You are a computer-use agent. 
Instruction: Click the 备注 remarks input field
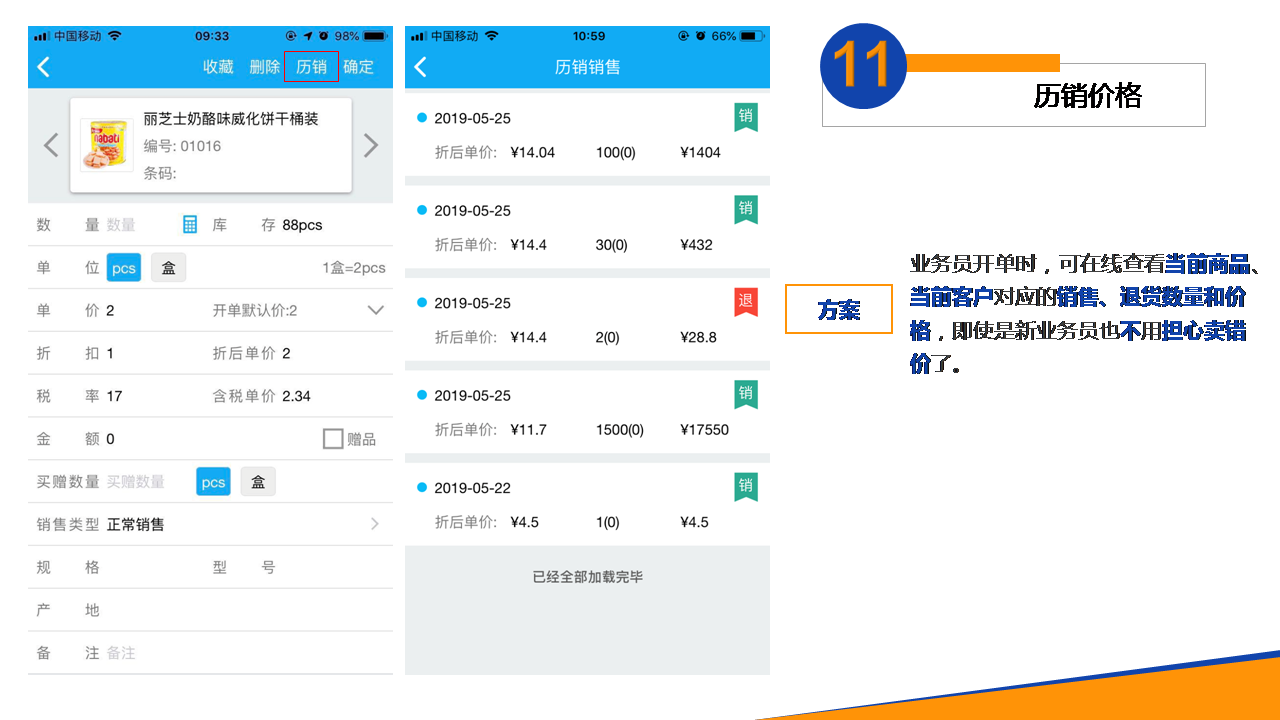pos(240,653)
